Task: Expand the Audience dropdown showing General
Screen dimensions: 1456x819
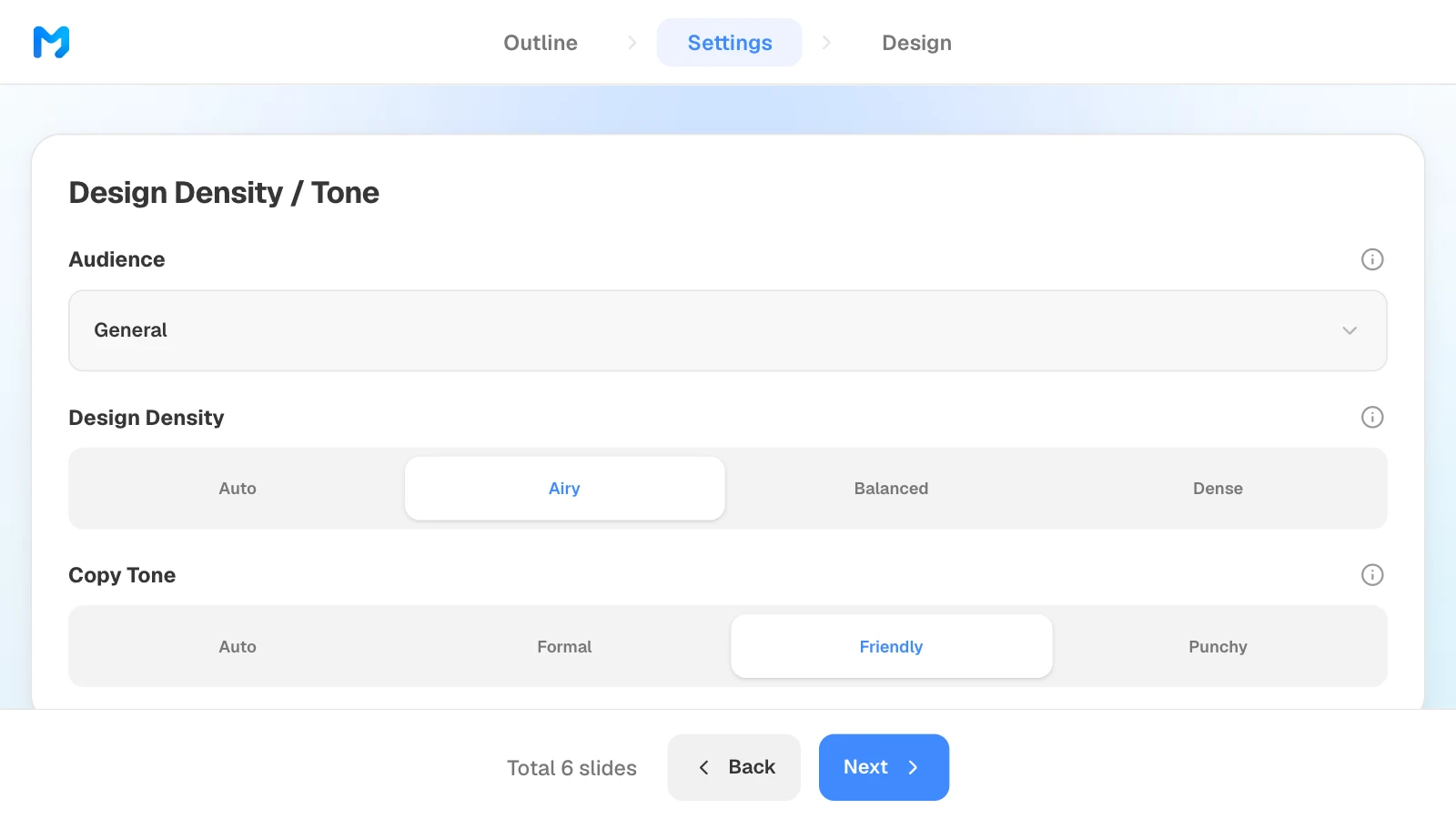Action: pos(728,330)
